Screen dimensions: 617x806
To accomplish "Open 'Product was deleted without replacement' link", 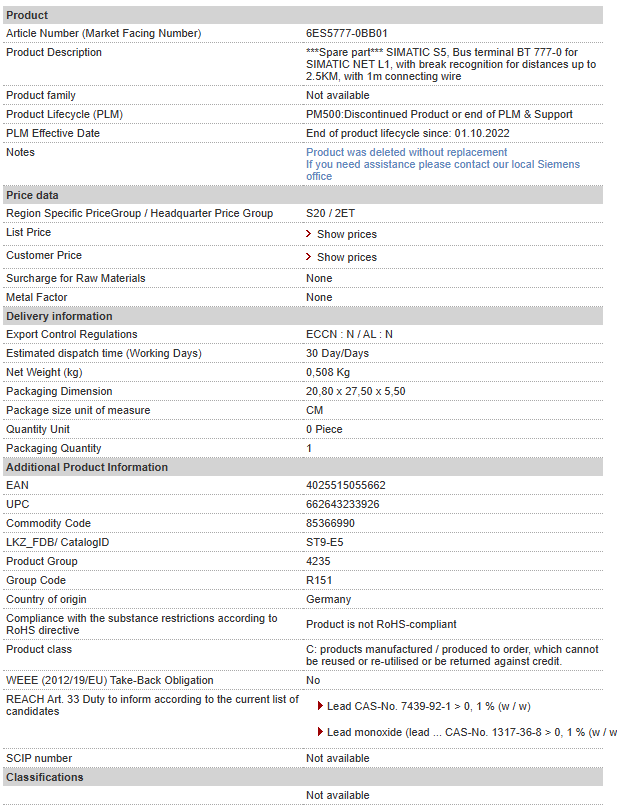I will pos(406,152).
